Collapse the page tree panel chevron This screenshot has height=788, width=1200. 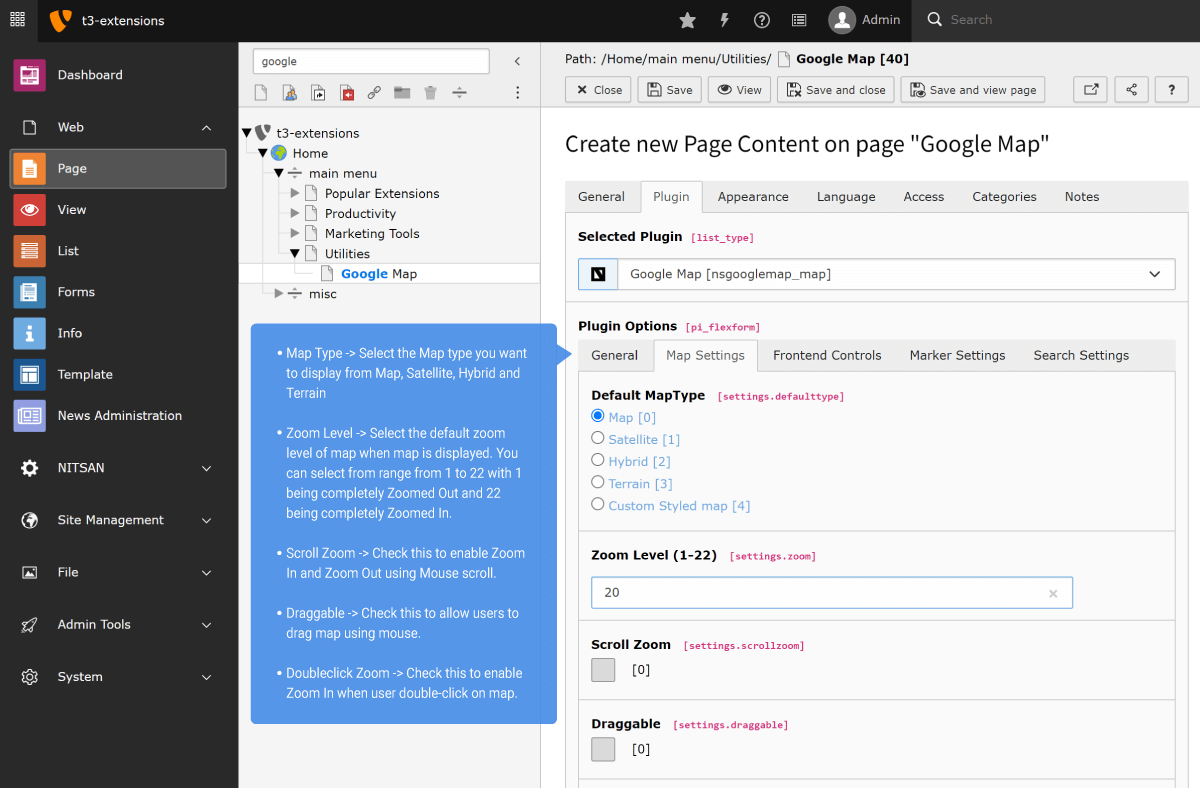point(517,61)
